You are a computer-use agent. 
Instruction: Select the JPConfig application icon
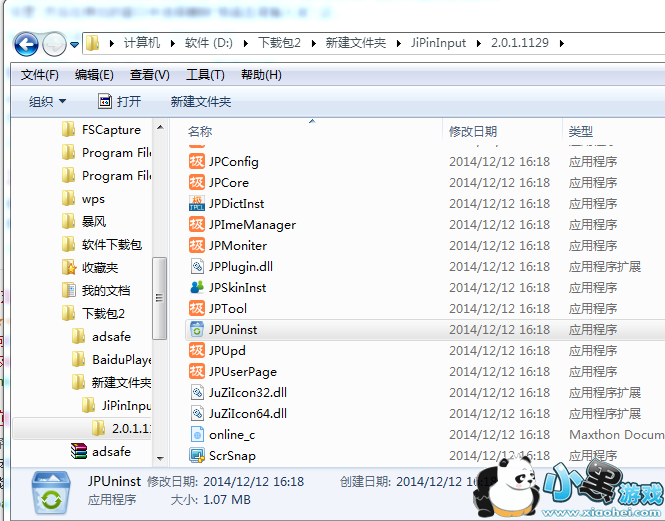(x=197, y=162)
